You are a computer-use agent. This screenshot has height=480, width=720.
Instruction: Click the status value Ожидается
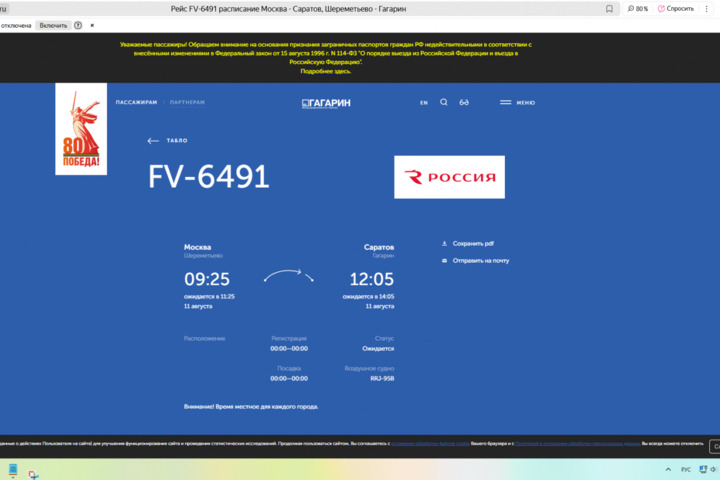pyautogui.click(x=378, y=349)
